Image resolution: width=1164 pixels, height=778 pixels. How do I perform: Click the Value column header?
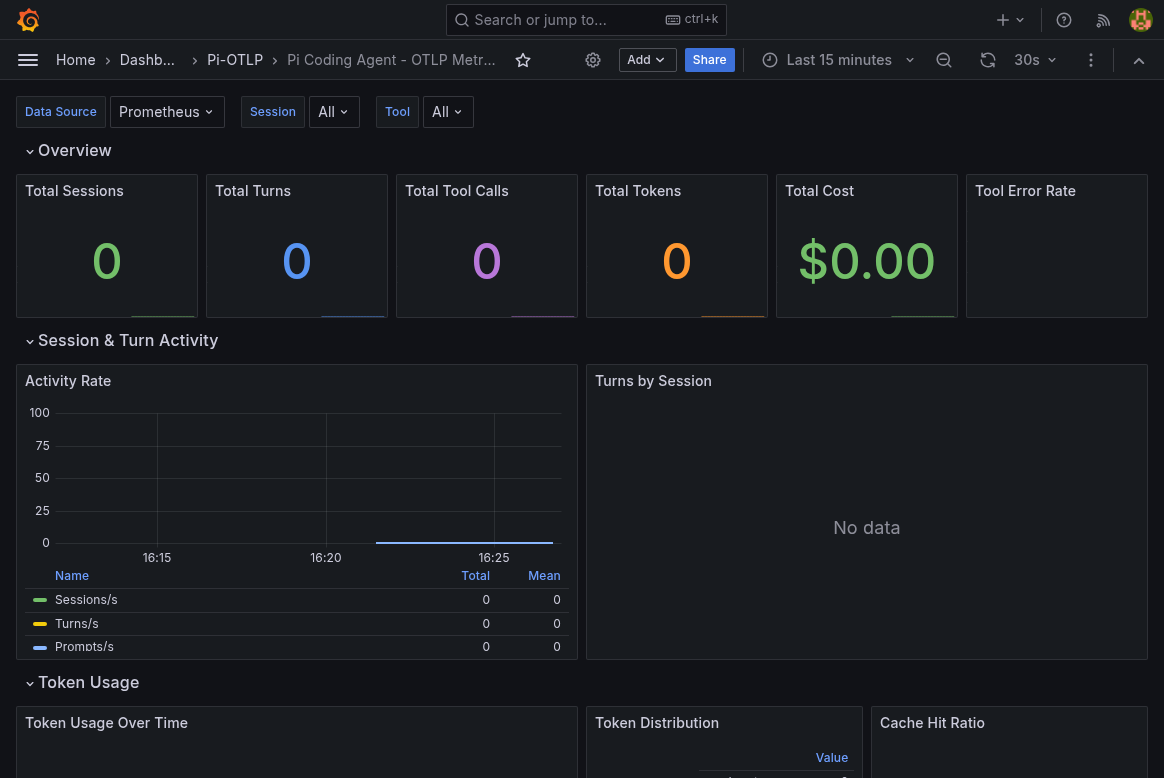pos(831,758)
